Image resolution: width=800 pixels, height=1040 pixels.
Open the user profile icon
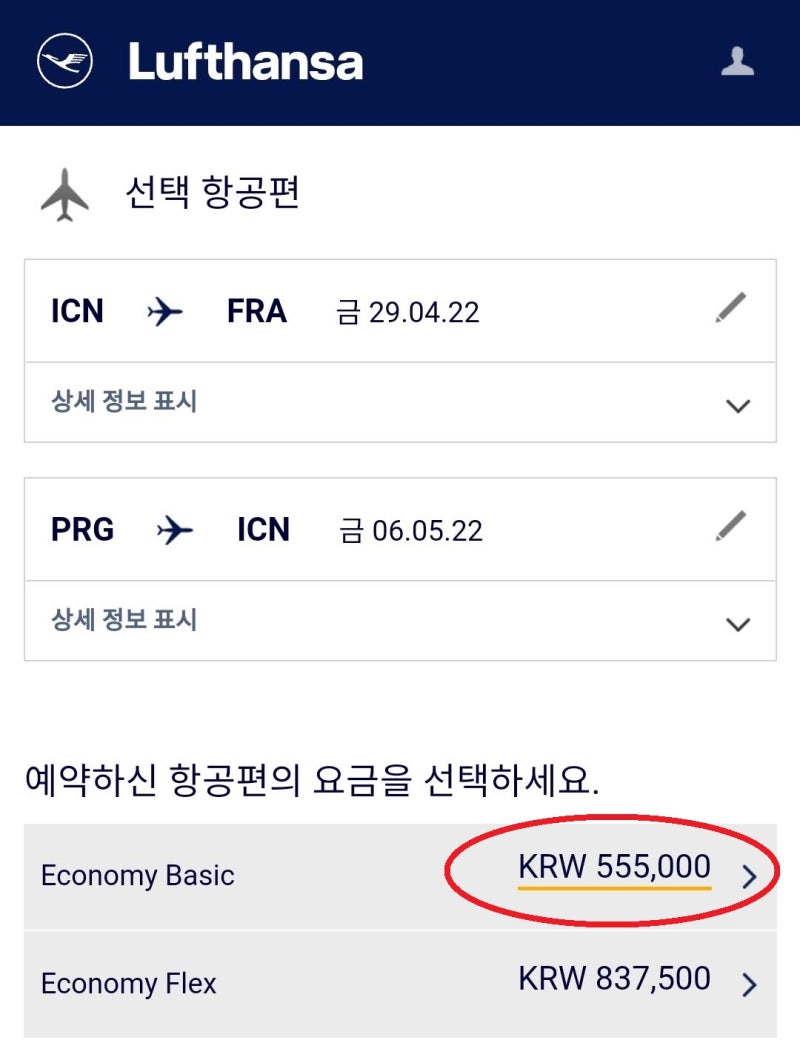(738, 62)
